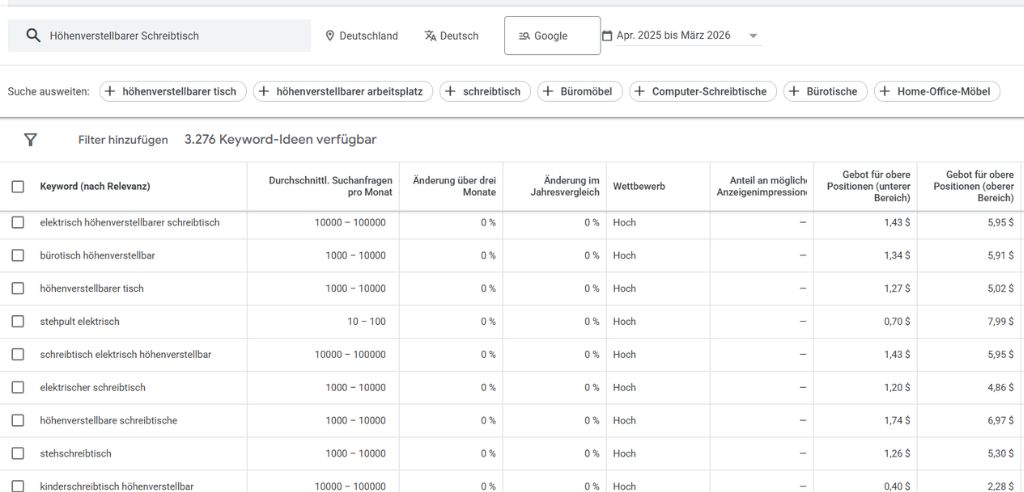Click the location pin icon beside Deutschland
This screenshot has width=1024, height=492.
click(x=330, y=36)
